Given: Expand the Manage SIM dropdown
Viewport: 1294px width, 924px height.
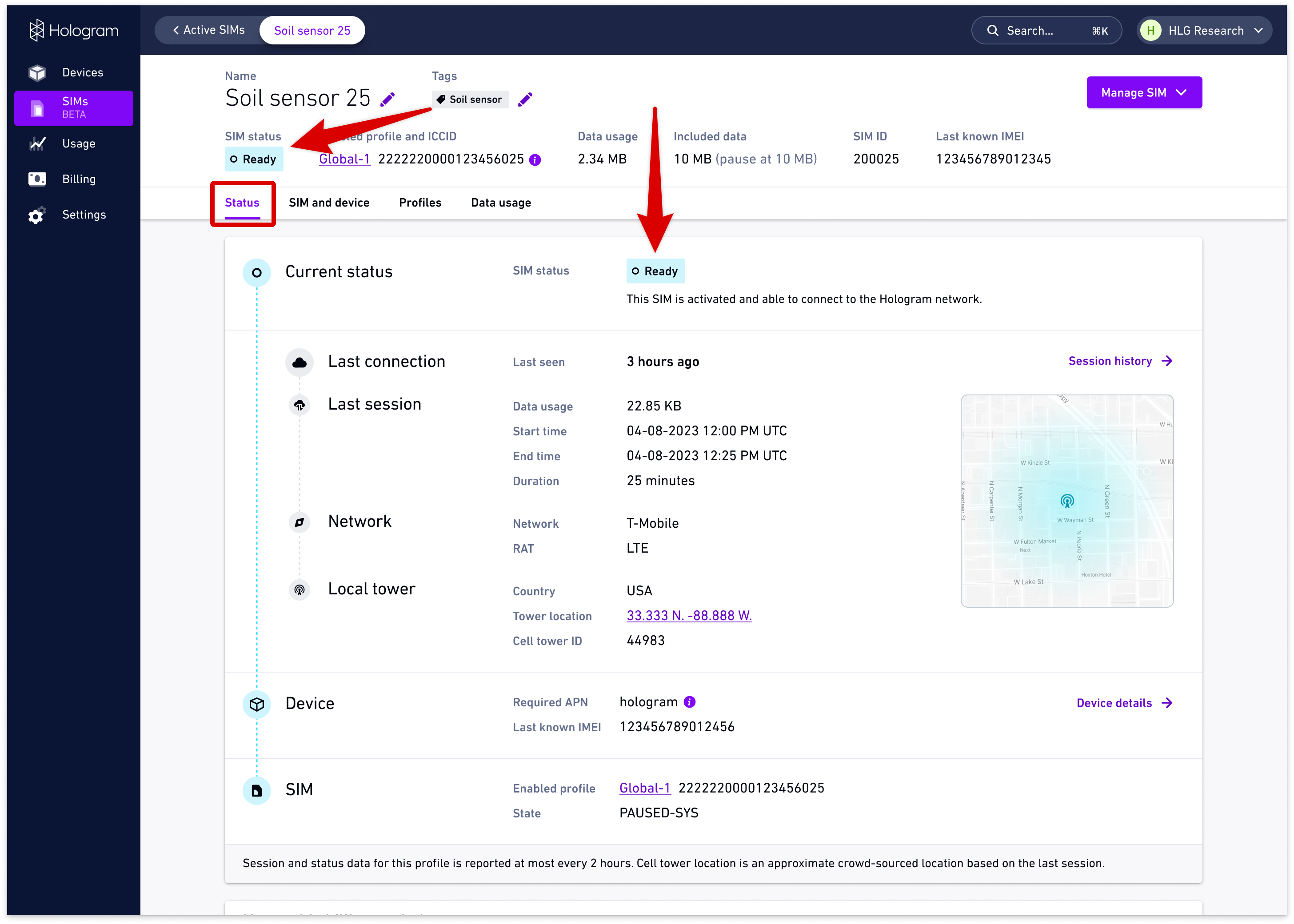Looking at the screenshot, I should [1144, 93].
